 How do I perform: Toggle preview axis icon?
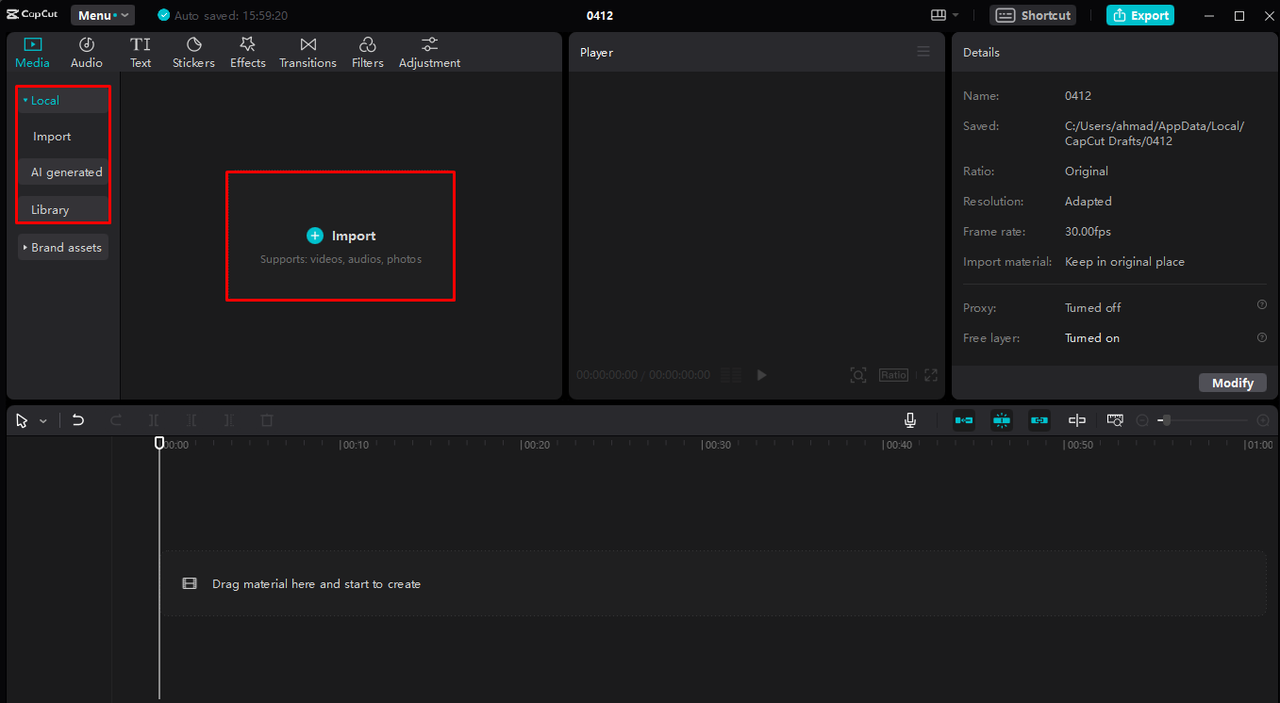point(1077,421)
